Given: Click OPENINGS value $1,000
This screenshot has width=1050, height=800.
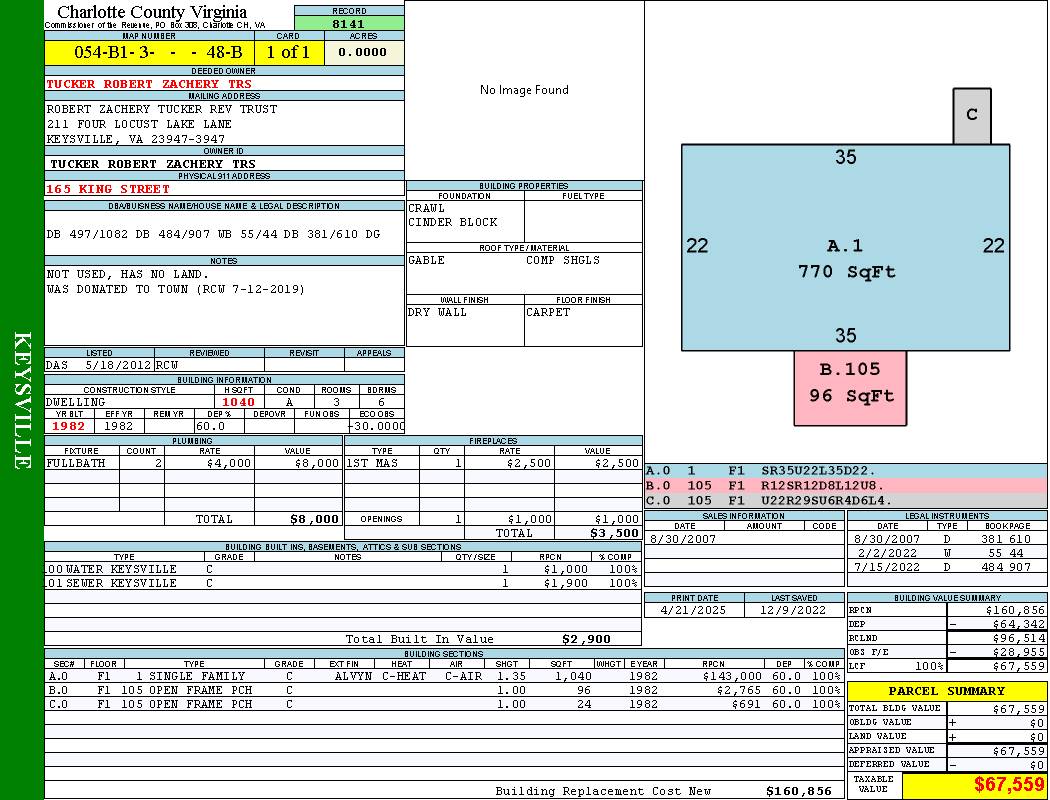Looking at the screenshot, I should 617,519.
